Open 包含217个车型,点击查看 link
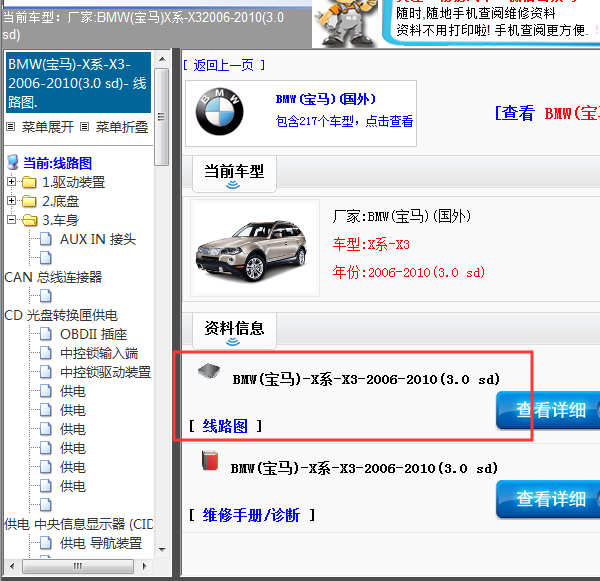 pyautogui.click(x=344, y=122)
